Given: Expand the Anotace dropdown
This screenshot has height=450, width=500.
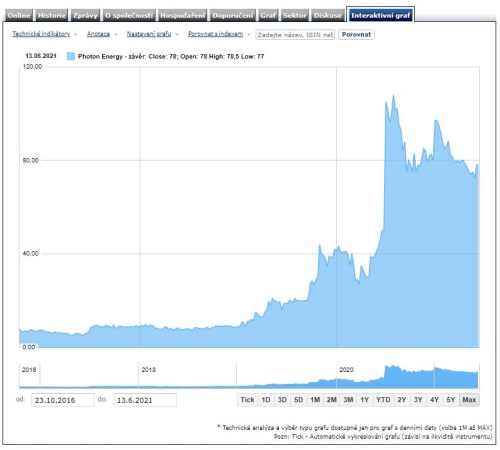Looking at the screenshot, I should tap(98, 34).
